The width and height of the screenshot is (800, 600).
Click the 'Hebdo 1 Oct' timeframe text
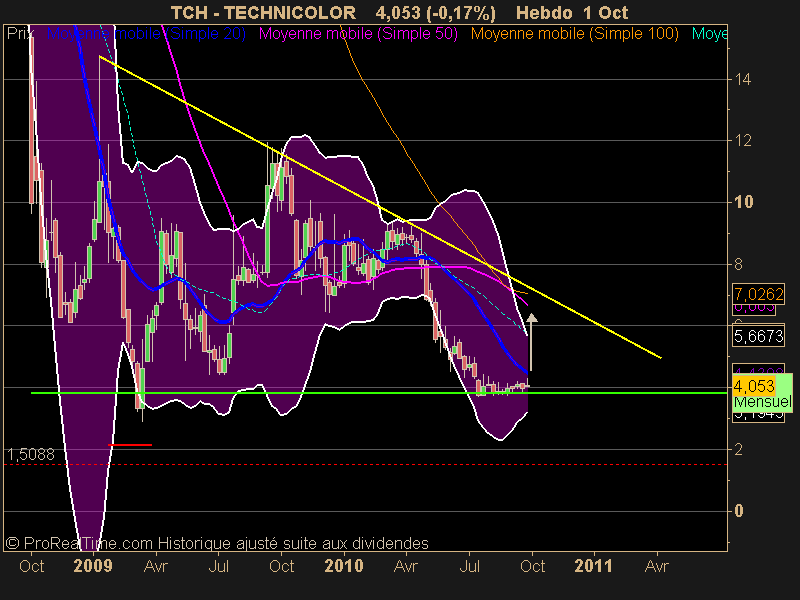(572, 13)
